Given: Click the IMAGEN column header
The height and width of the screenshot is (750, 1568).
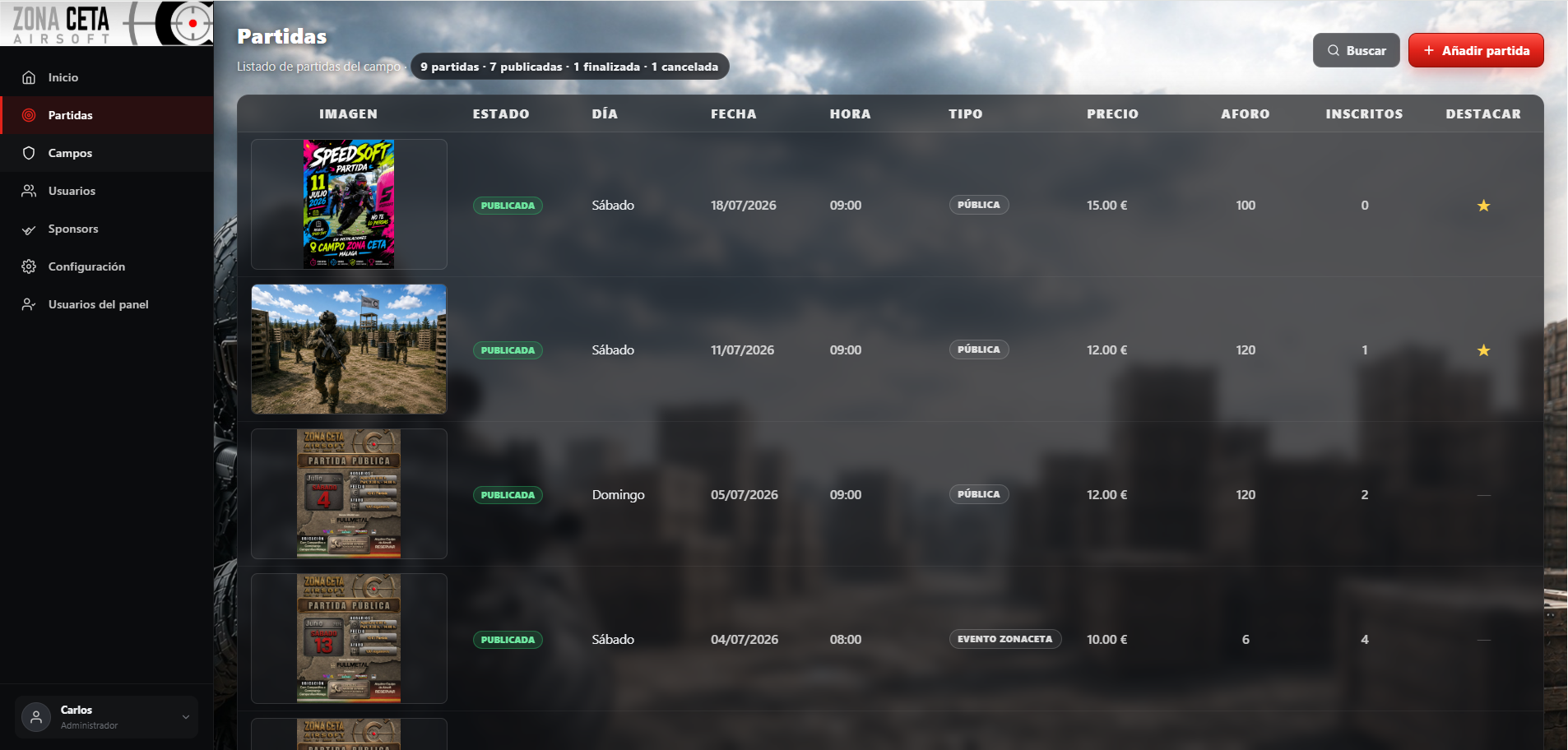Looking at the screenshot, I should pyautogui.click(x=349, y=114).
